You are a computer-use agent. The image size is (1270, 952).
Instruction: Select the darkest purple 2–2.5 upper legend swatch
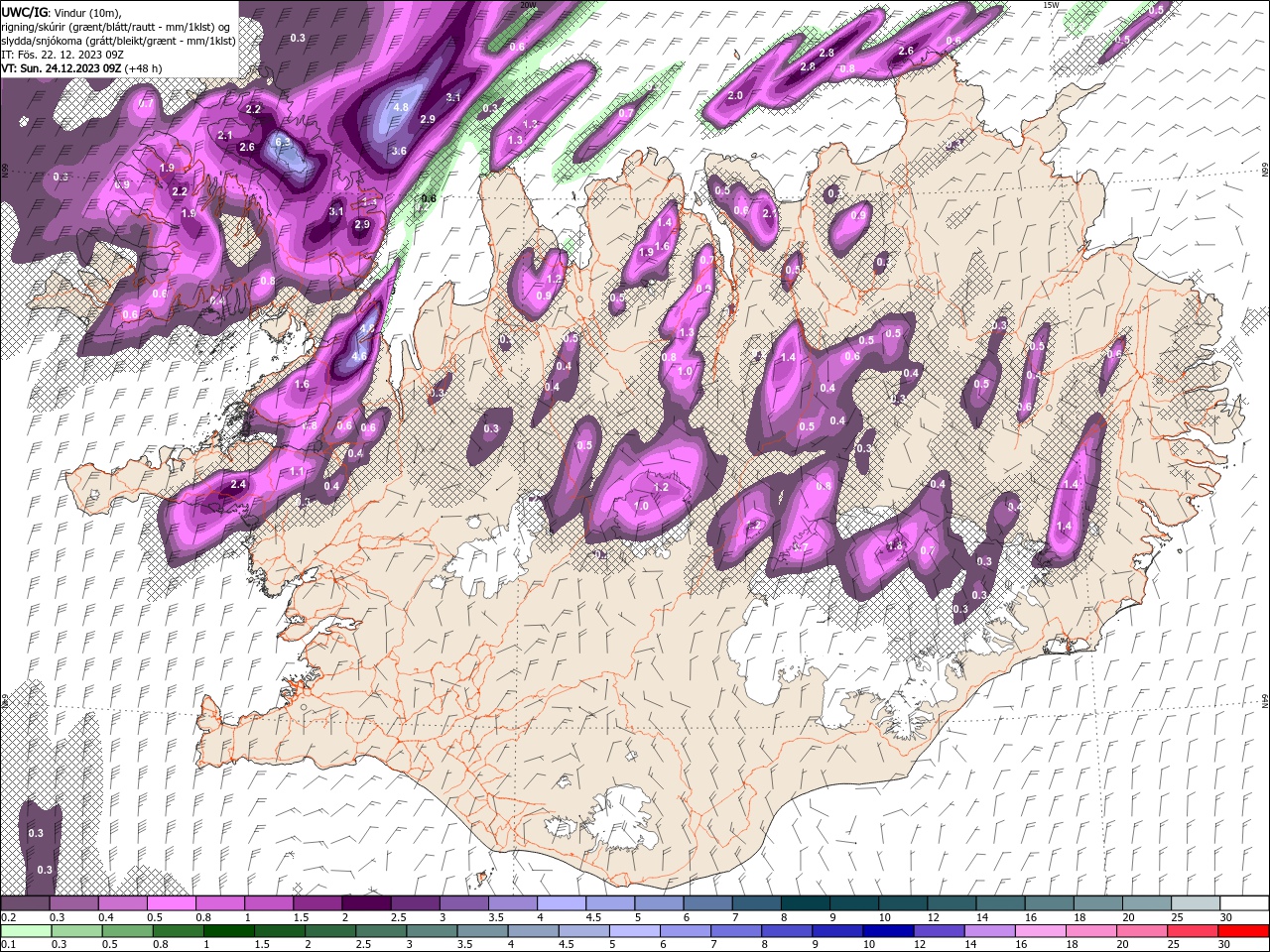click(365, 903)
